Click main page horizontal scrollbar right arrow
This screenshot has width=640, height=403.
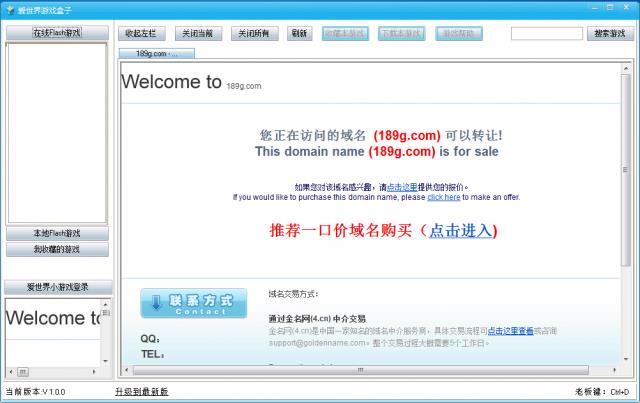tap(615, 370)
